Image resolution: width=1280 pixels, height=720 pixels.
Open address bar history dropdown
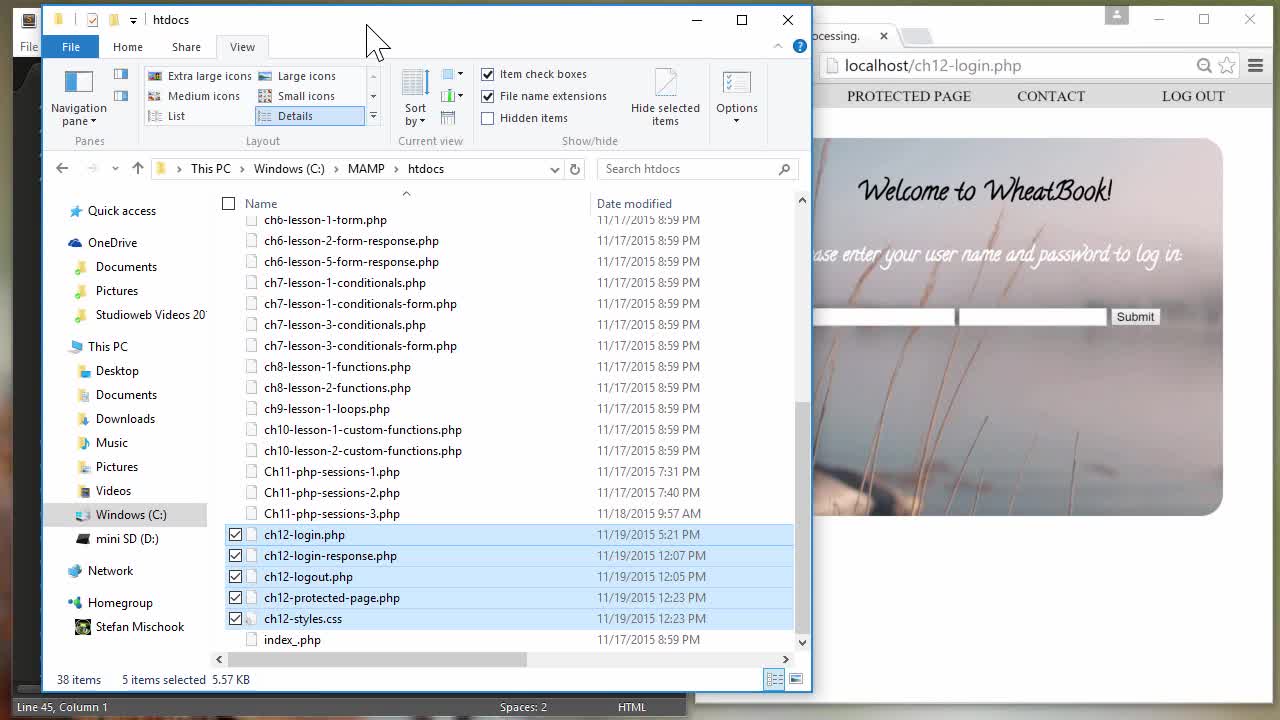tap(555, 169)
